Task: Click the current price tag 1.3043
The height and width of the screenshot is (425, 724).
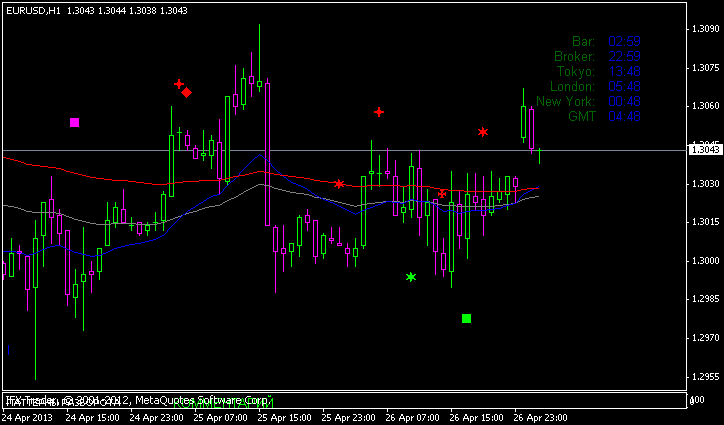Action: (x=705, y=149)
